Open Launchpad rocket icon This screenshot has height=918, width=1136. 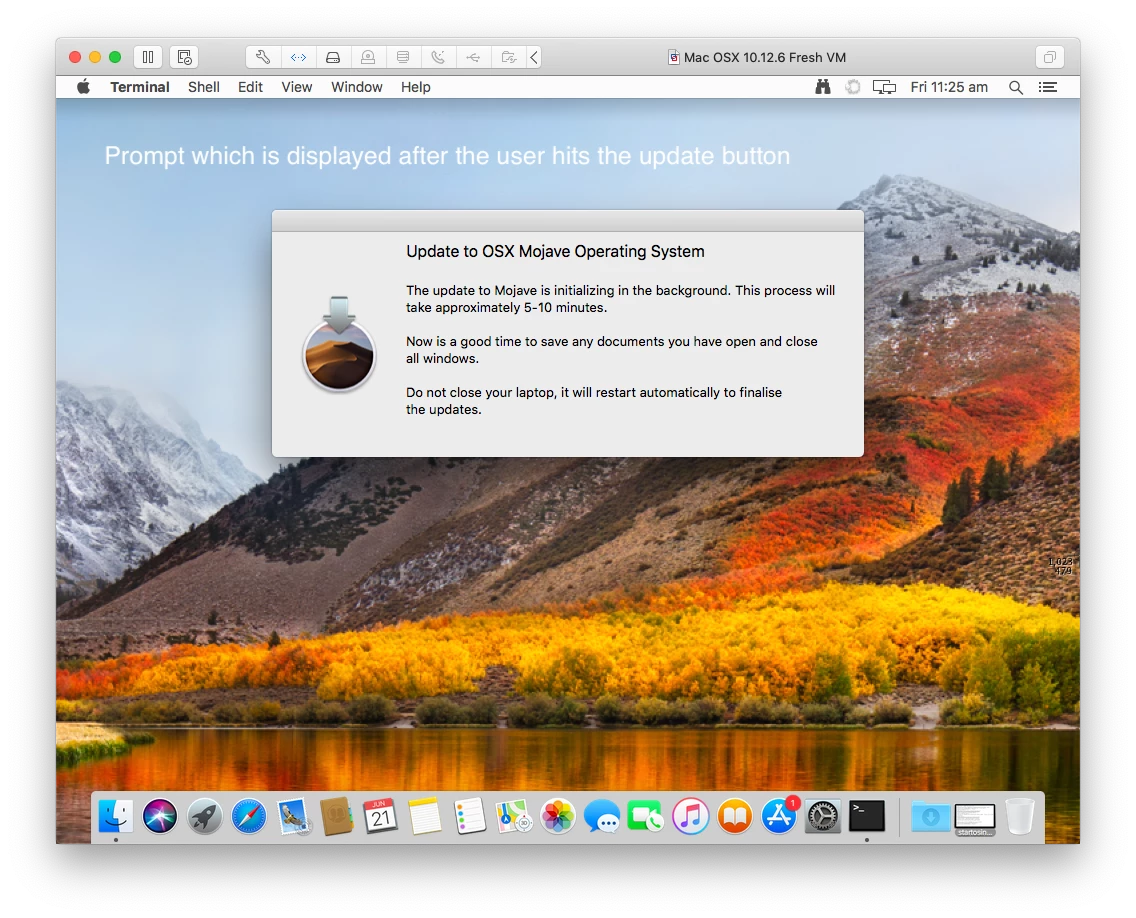pos(205,817)
